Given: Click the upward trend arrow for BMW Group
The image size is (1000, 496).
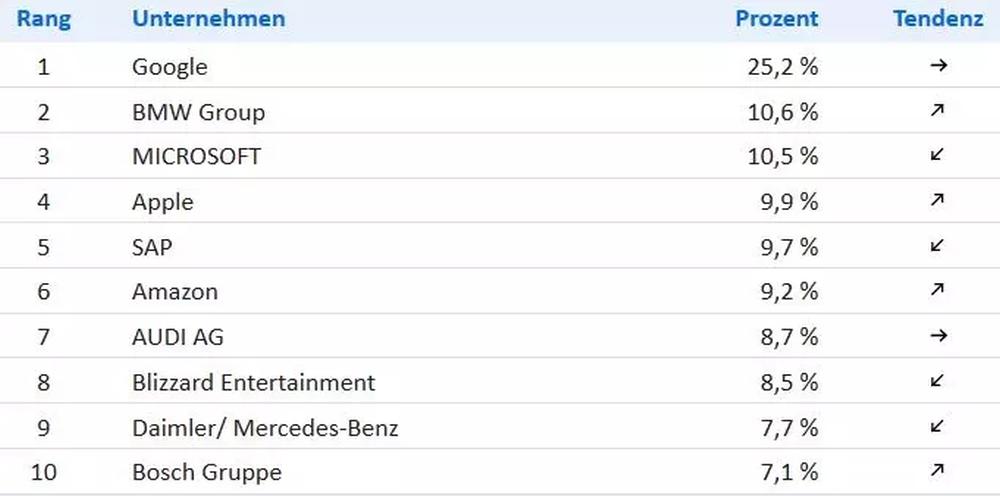Looking at the screenshot, I should click(937, 111).
